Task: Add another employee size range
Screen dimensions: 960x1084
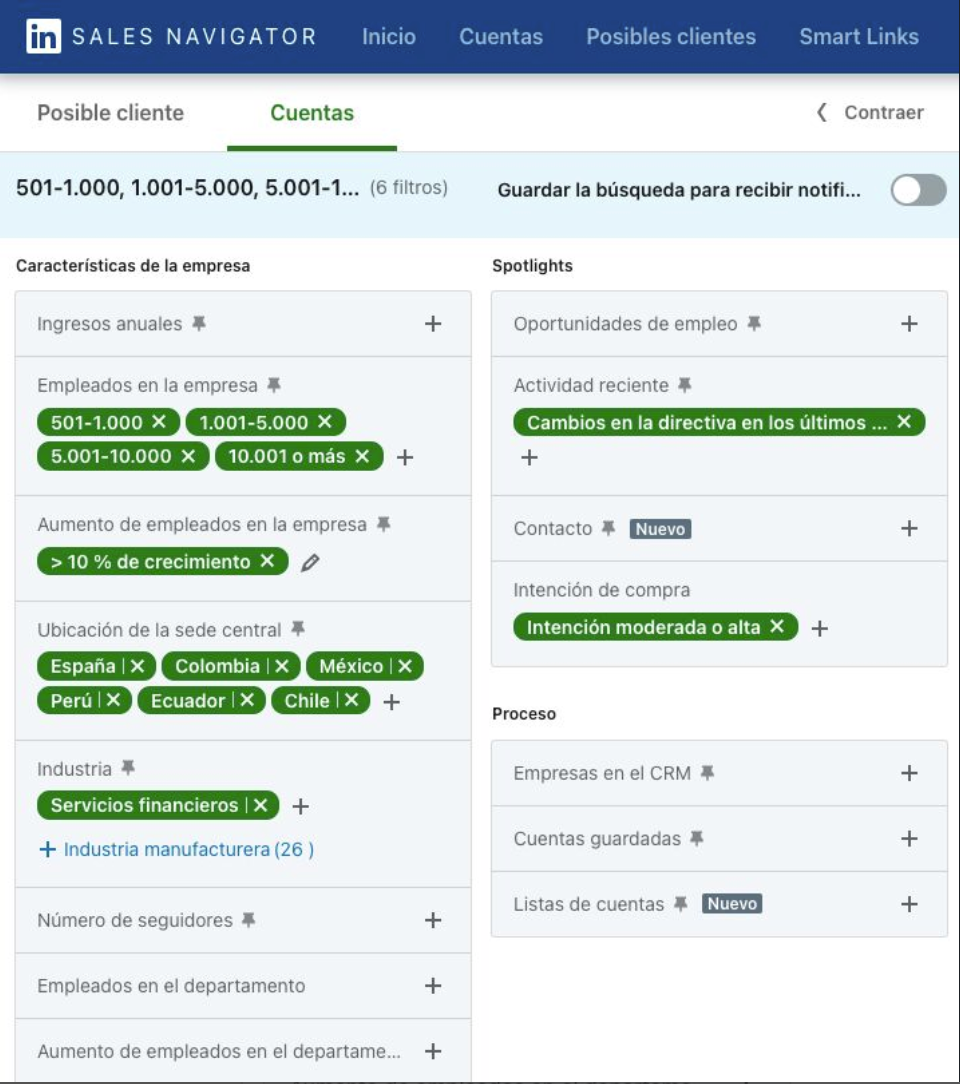Action: [x=405, y=457]
